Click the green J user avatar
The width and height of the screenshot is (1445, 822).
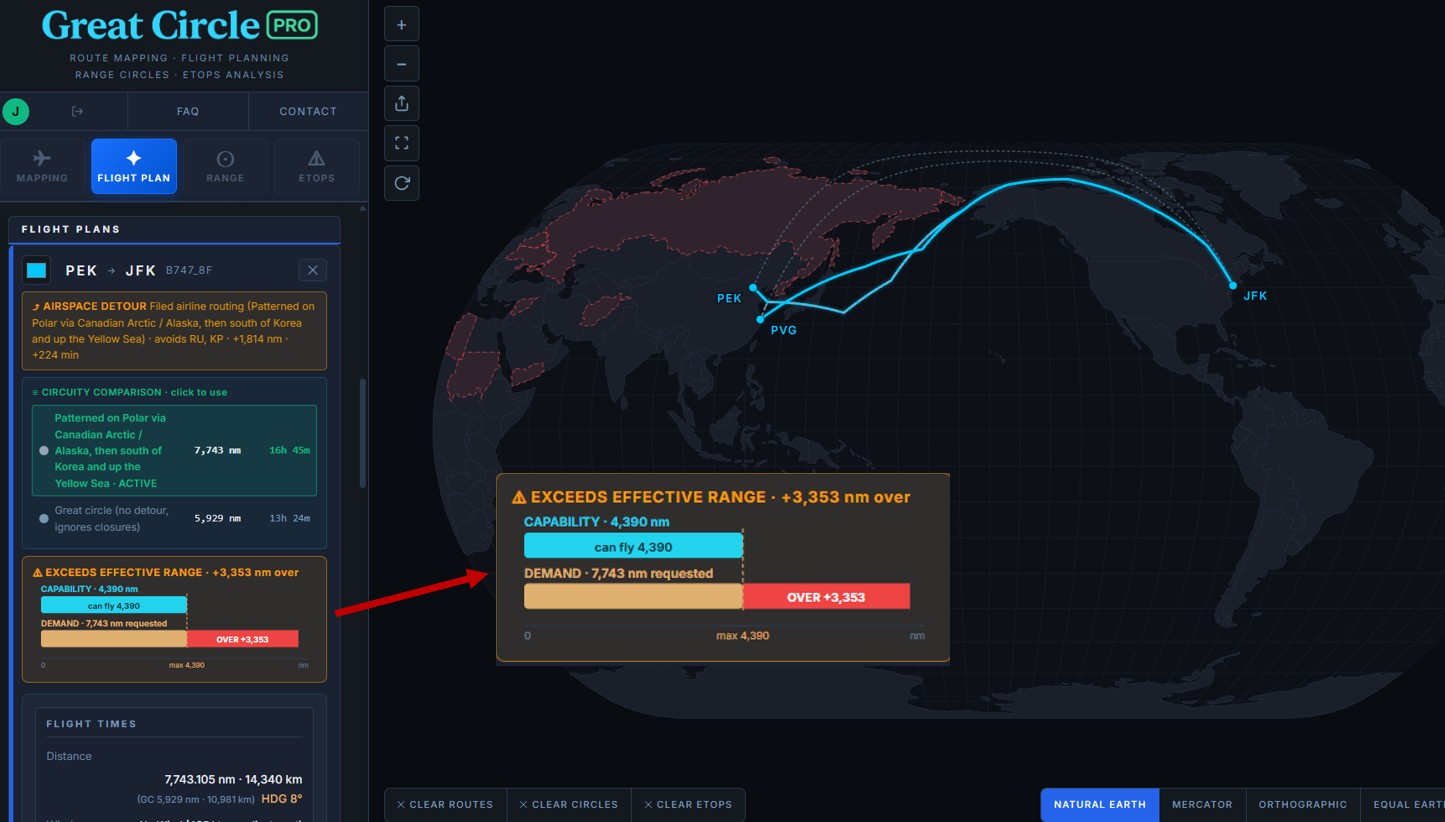tap(15, 112)
